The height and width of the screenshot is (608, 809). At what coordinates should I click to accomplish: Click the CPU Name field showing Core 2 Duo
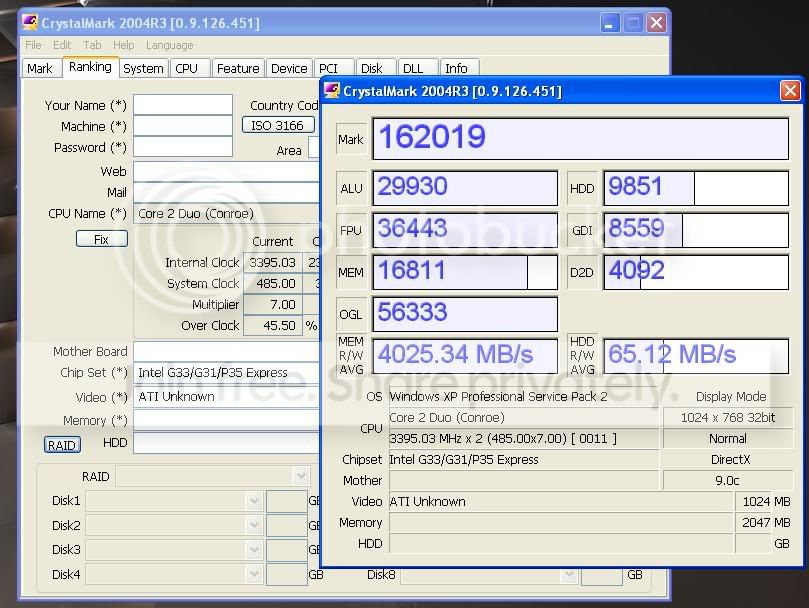226,213
